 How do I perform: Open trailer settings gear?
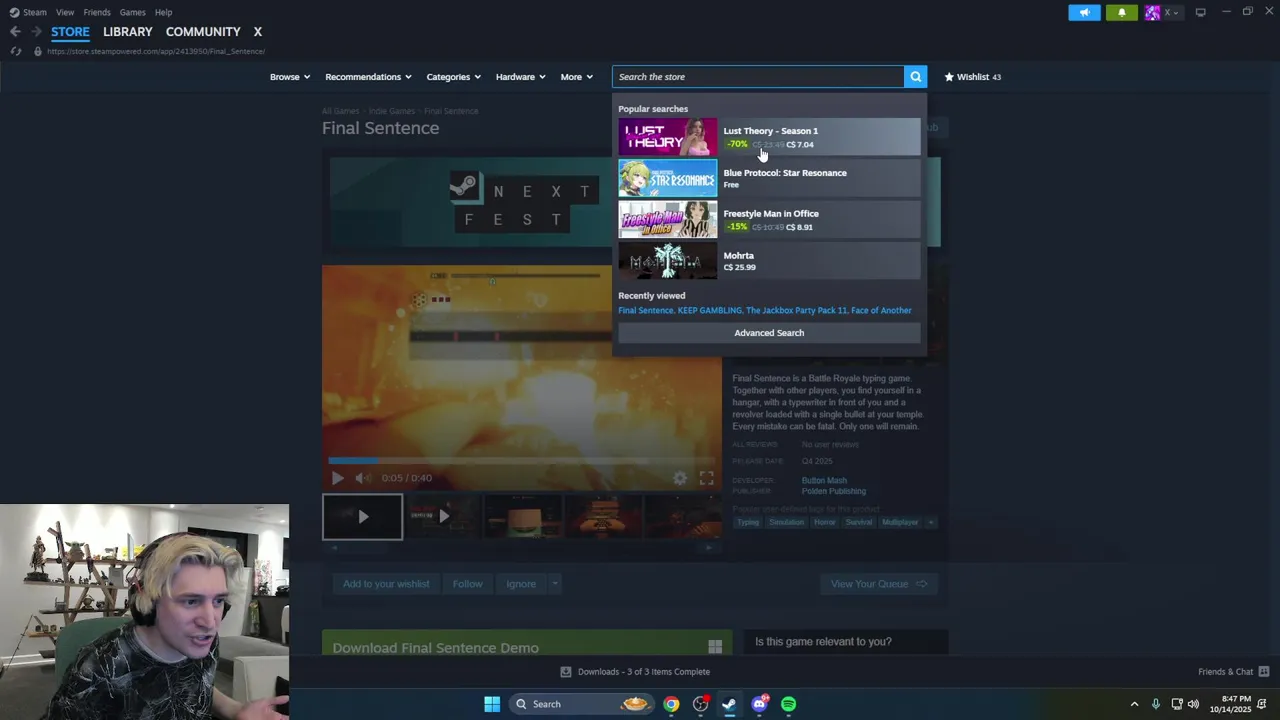[680, 478]
